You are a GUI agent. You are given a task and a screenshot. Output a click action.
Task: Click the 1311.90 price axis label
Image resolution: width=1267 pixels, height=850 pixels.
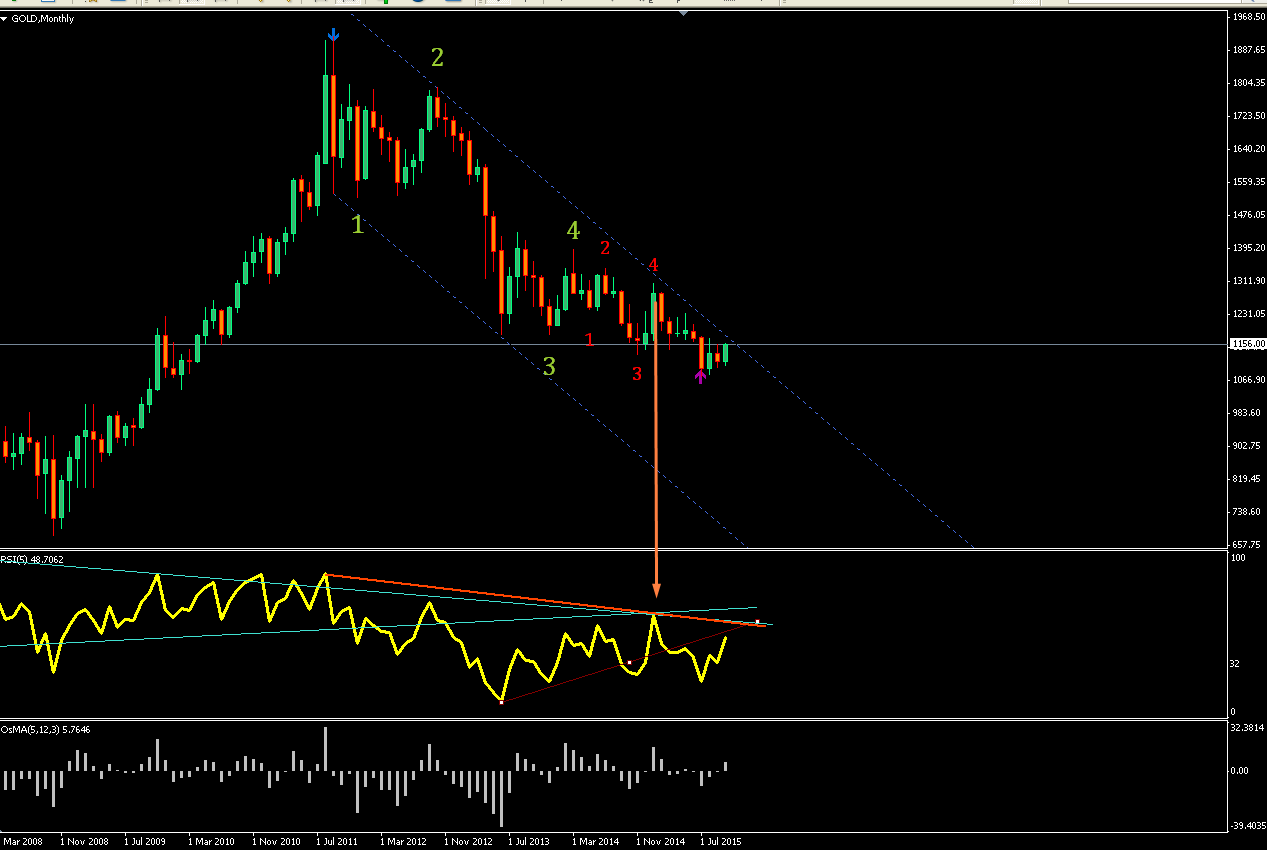(1249, 281)
